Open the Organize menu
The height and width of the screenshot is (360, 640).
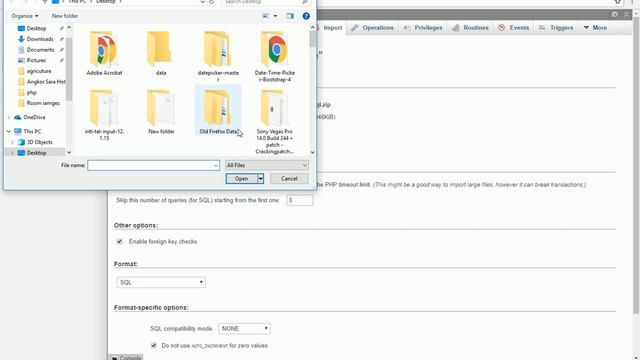click(x=24, y=16)
